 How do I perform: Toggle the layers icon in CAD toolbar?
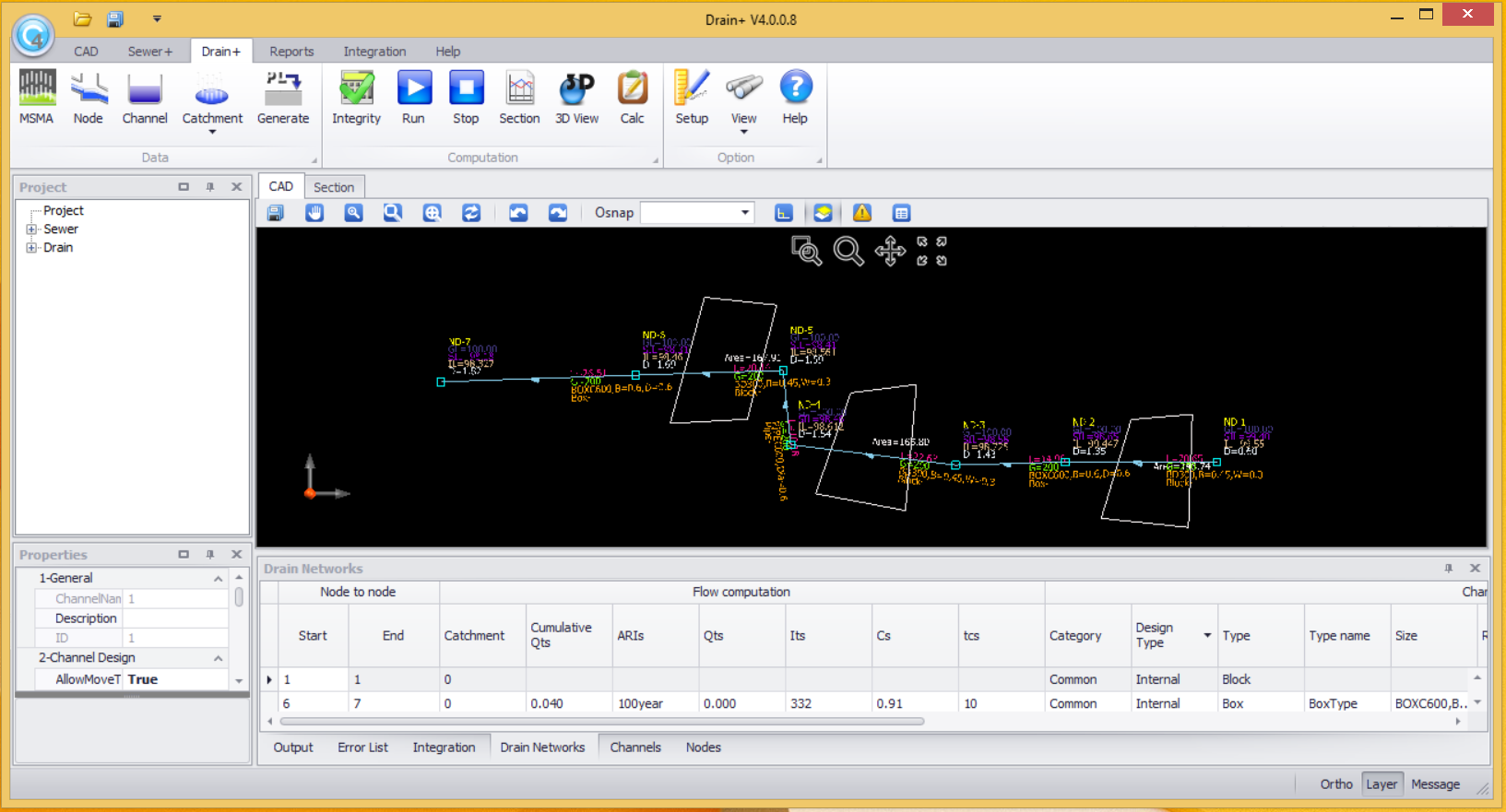pos(823,213)
